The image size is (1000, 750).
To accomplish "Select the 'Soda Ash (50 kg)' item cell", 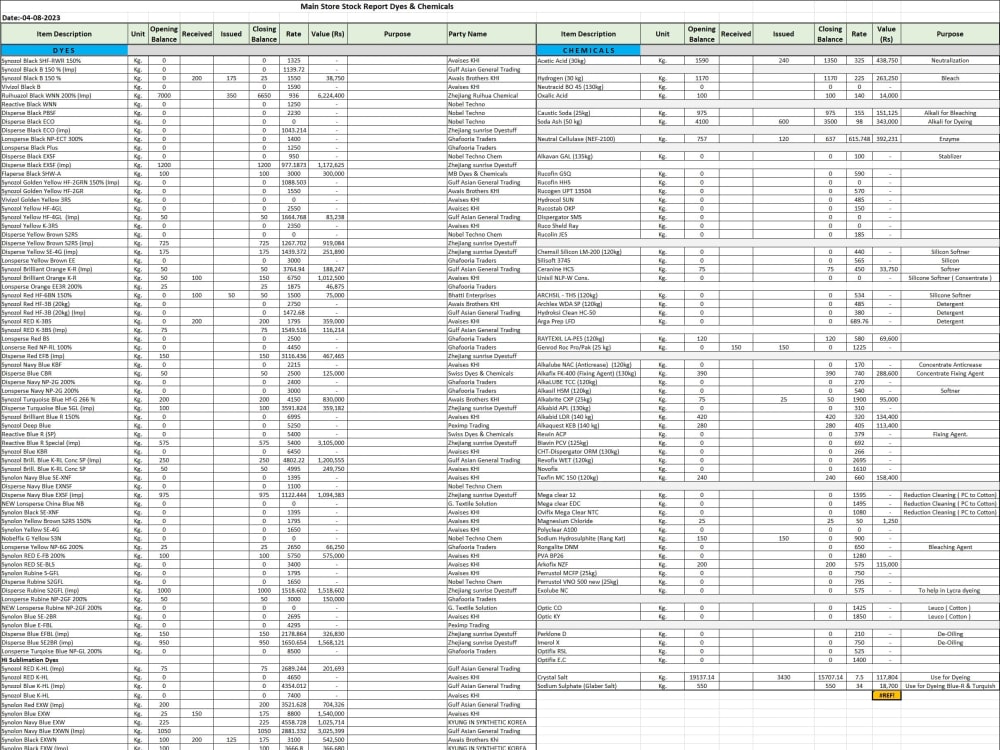I will coord(589,122).
